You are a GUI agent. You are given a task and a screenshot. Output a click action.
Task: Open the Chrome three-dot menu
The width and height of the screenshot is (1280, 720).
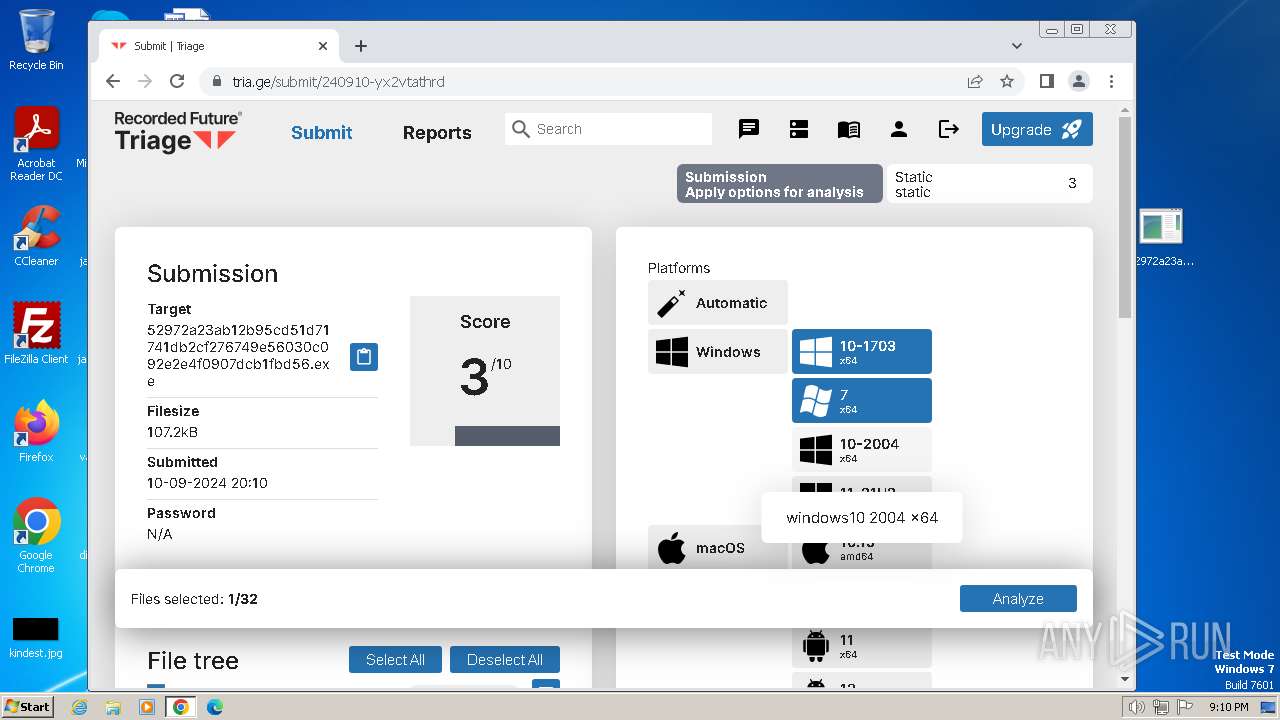click(1111, 81)
